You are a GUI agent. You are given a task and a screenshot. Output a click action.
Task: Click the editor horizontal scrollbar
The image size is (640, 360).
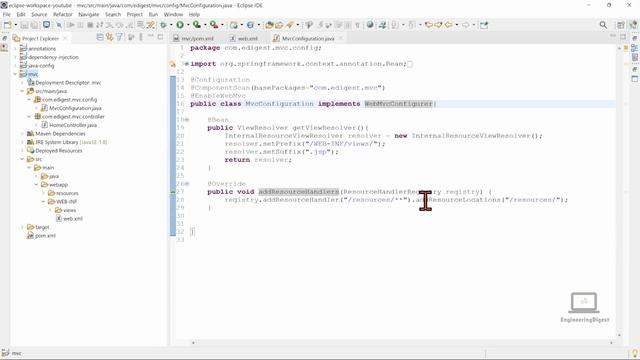coord(402,343)
